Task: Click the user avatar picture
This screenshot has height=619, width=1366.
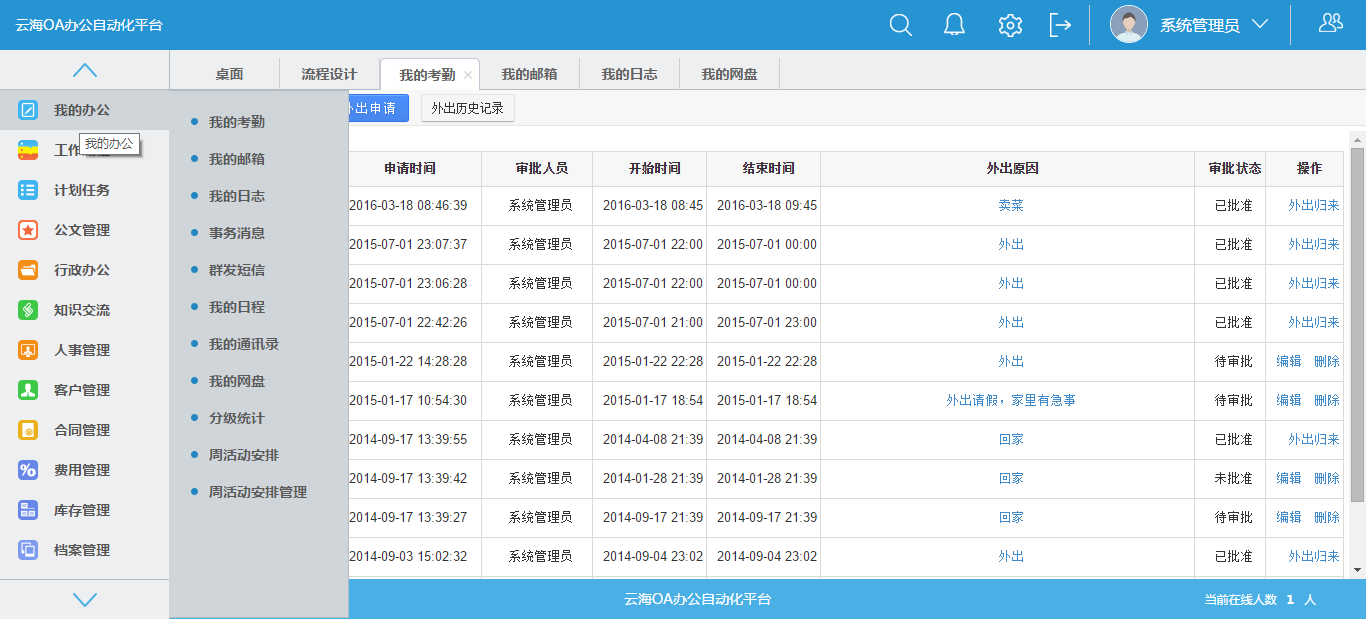Action: click(x=1129, y=25)
